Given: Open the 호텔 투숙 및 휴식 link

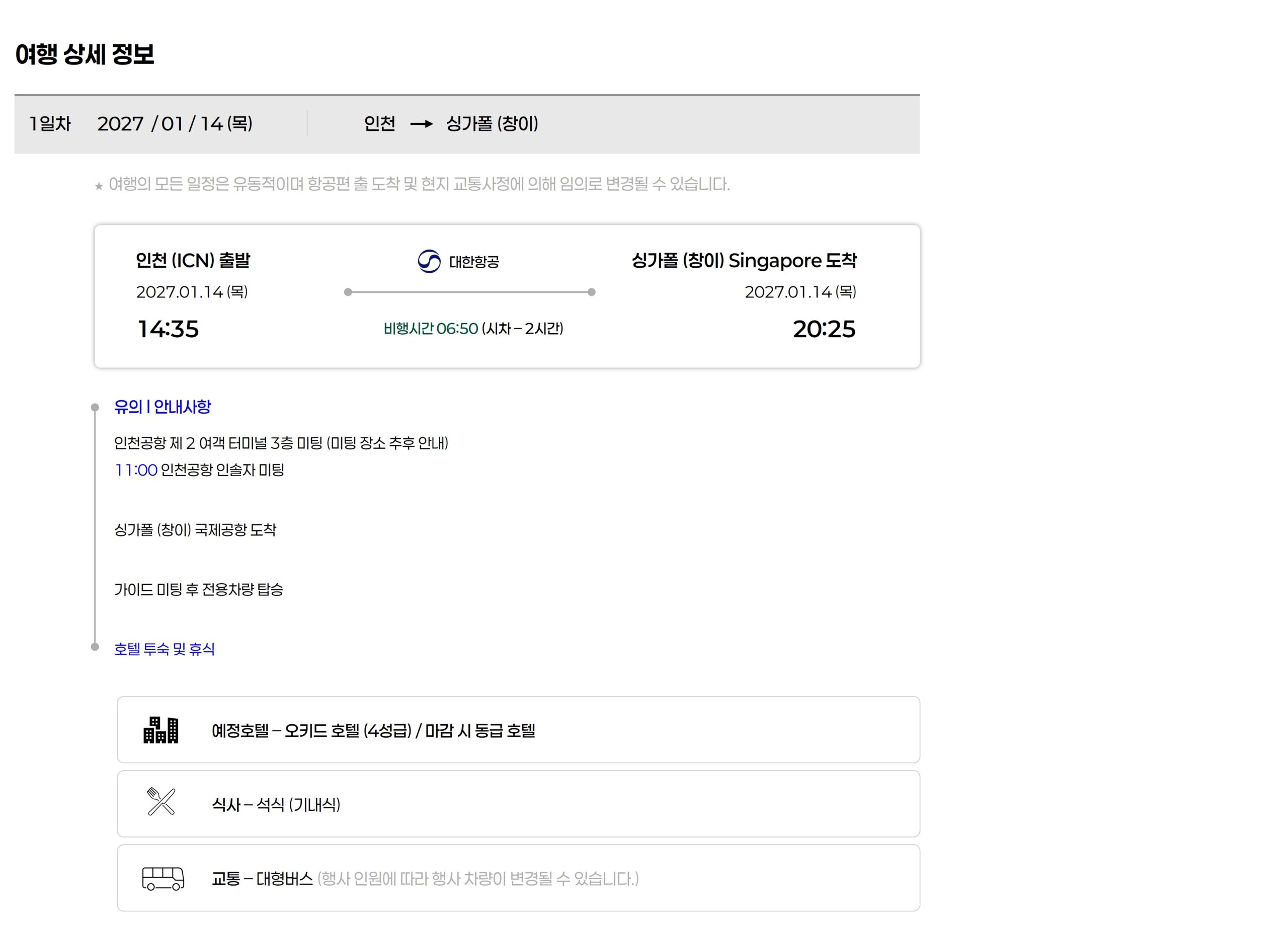Looking at the screenshot, I should (x=164, y=649).
